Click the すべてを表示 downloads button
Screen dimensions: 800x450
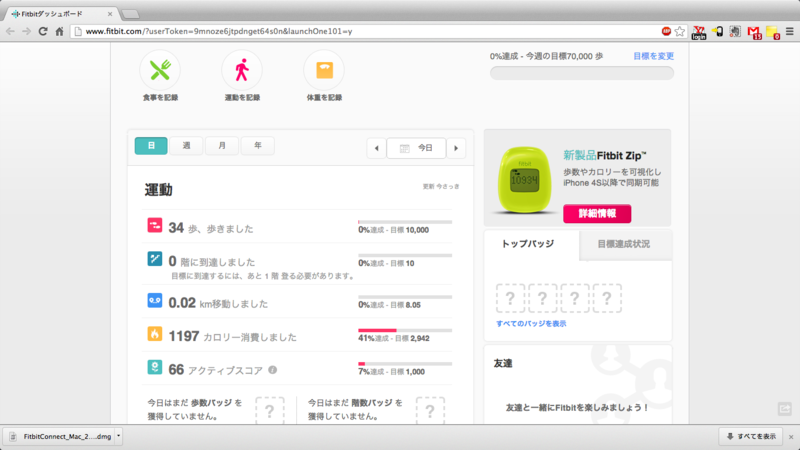751,436
